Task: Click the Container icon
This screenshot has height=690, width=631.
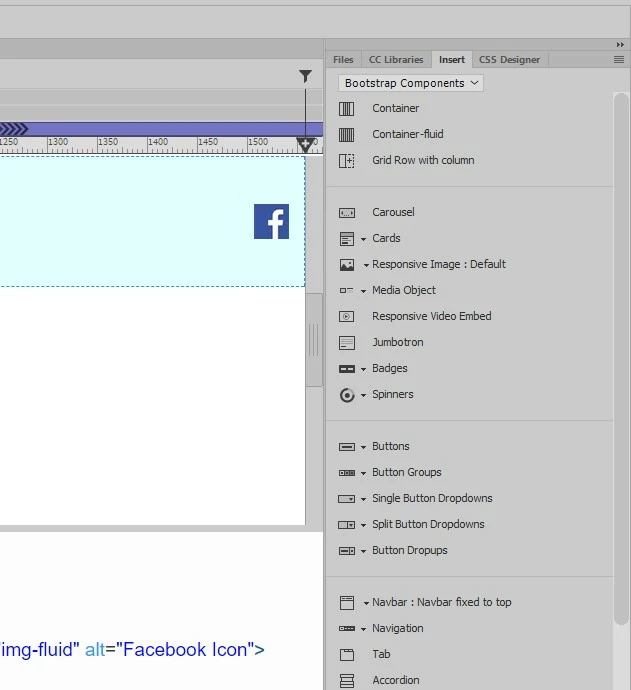Action: click(346, 109)
